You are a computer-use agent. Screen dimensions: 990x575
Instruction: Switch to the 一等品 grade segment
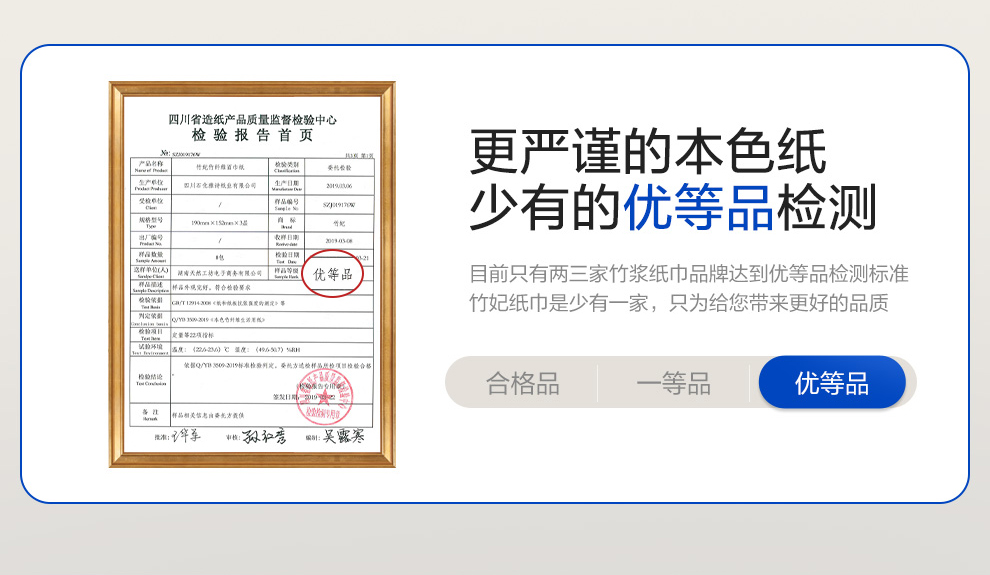tap(673, 383)
